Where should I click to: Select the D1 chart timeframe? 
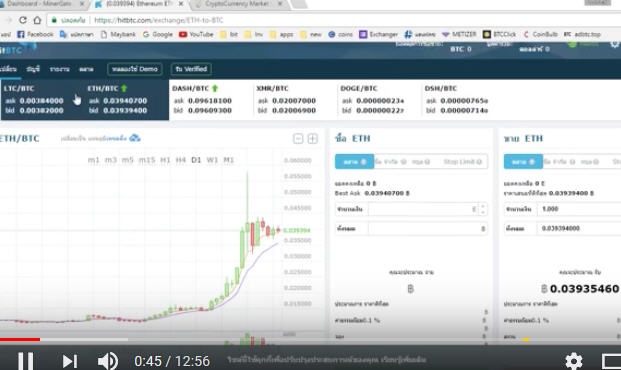pos(196,160)
